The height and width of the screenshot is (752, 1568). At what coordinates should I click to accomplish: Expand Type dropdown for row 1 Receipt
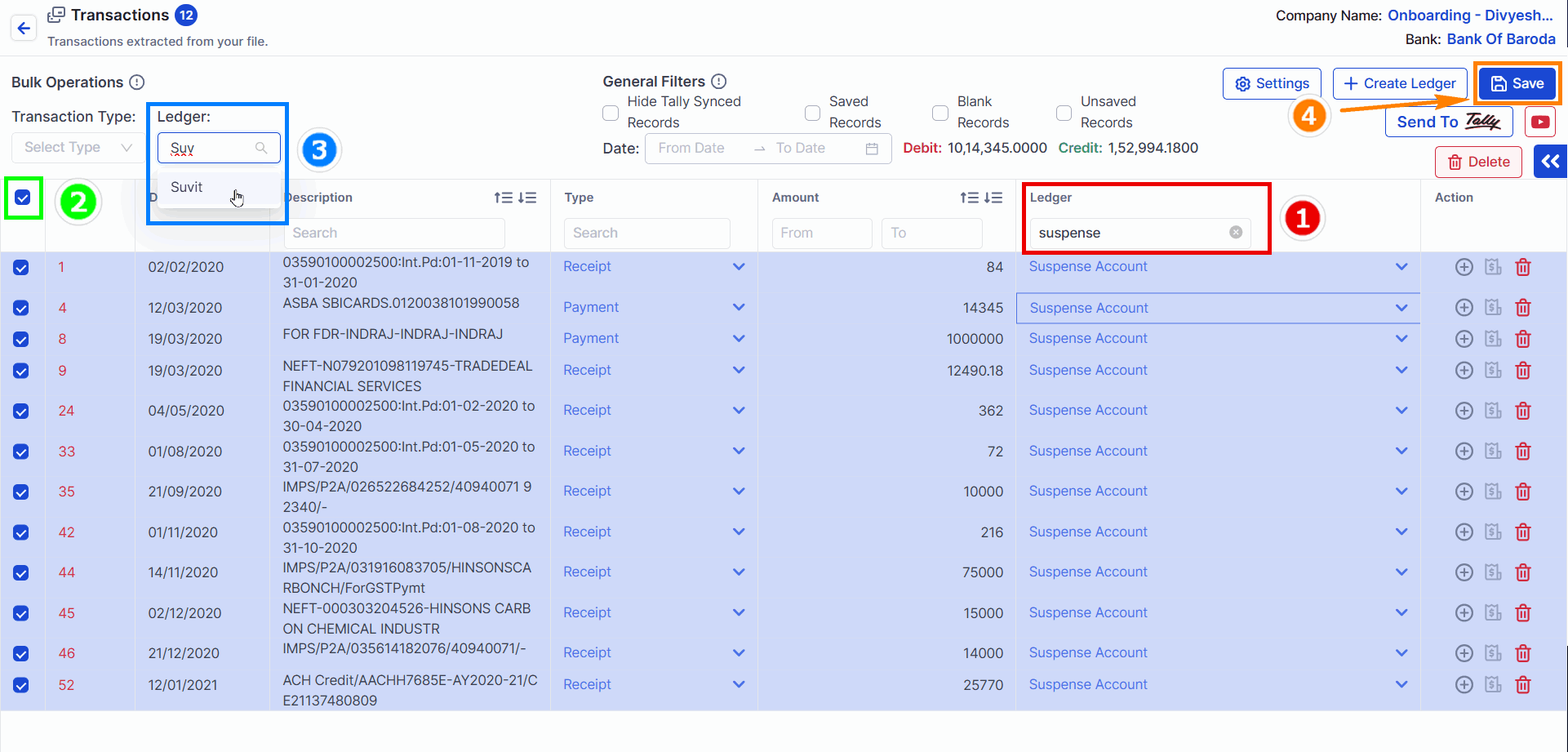(739, 267)
